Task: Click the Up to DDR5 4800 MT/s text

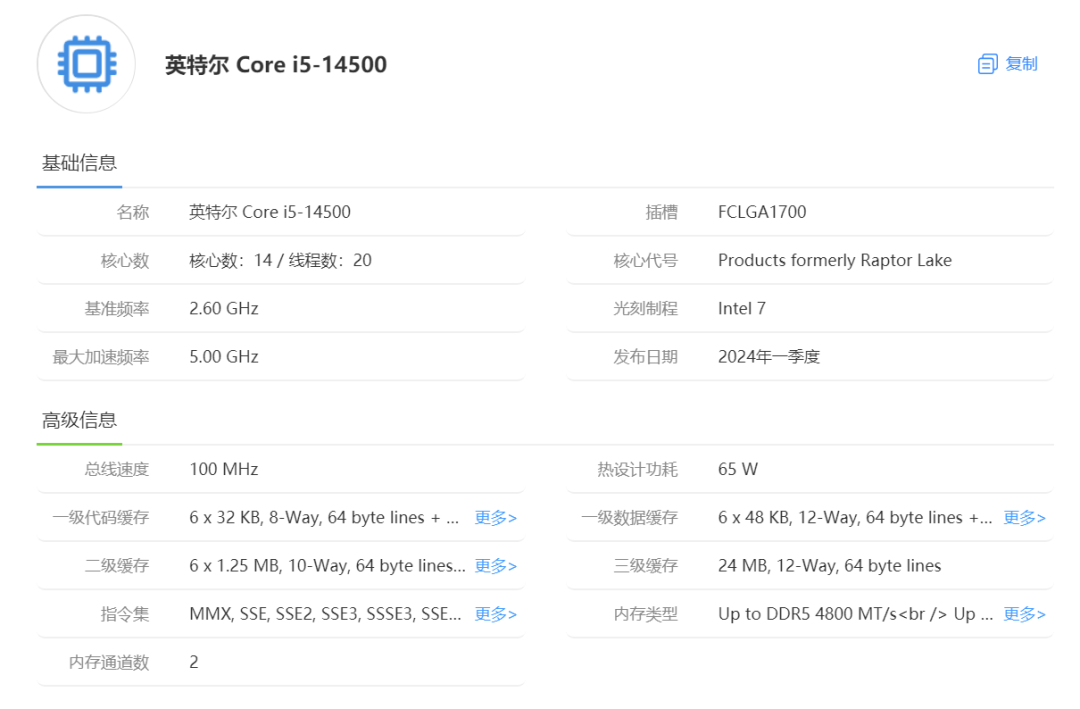Action: 855,614
